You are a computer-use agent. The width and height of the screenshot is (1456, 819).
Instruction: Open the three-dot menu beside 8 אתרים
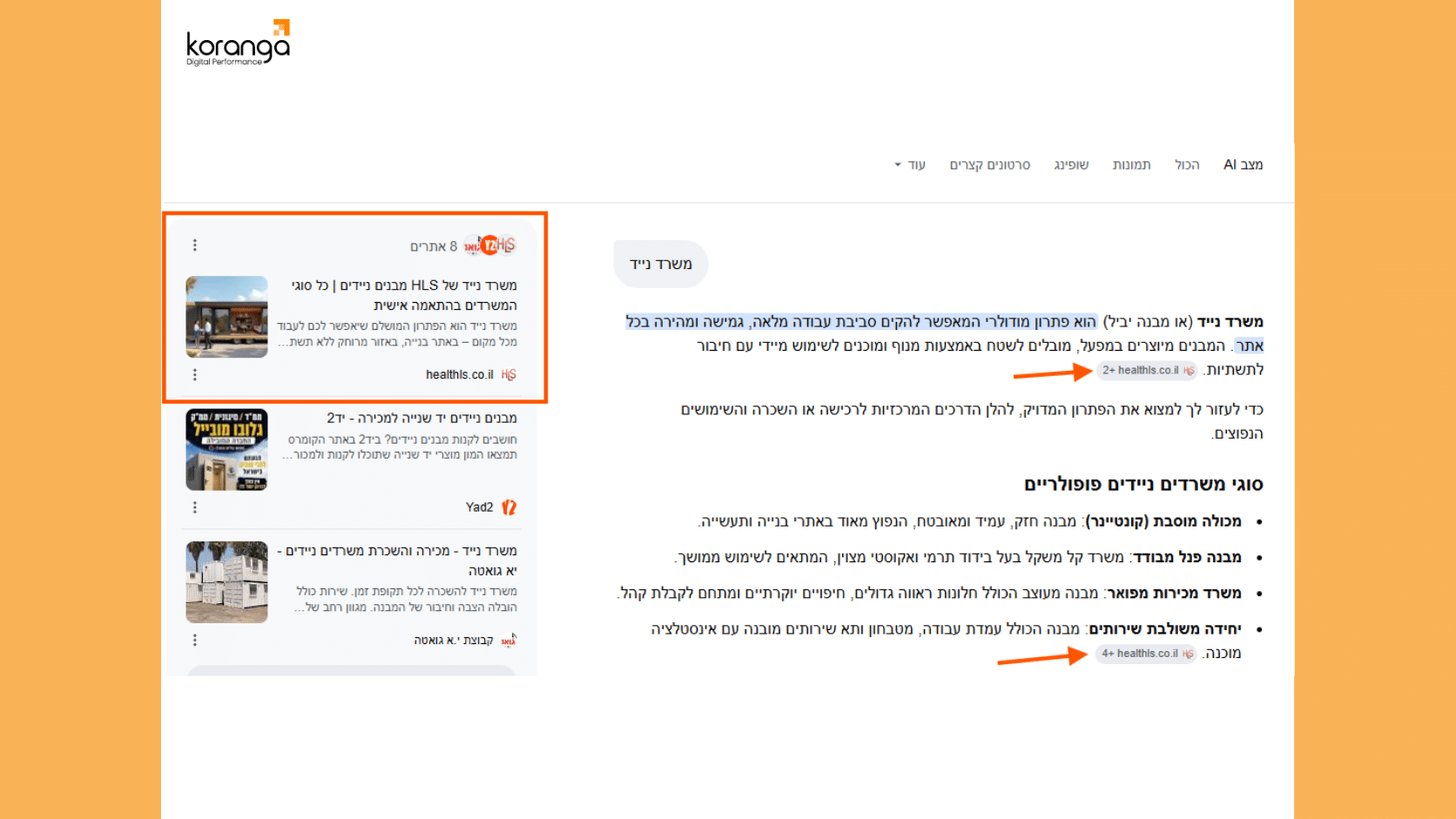click(x=195, y=245)
